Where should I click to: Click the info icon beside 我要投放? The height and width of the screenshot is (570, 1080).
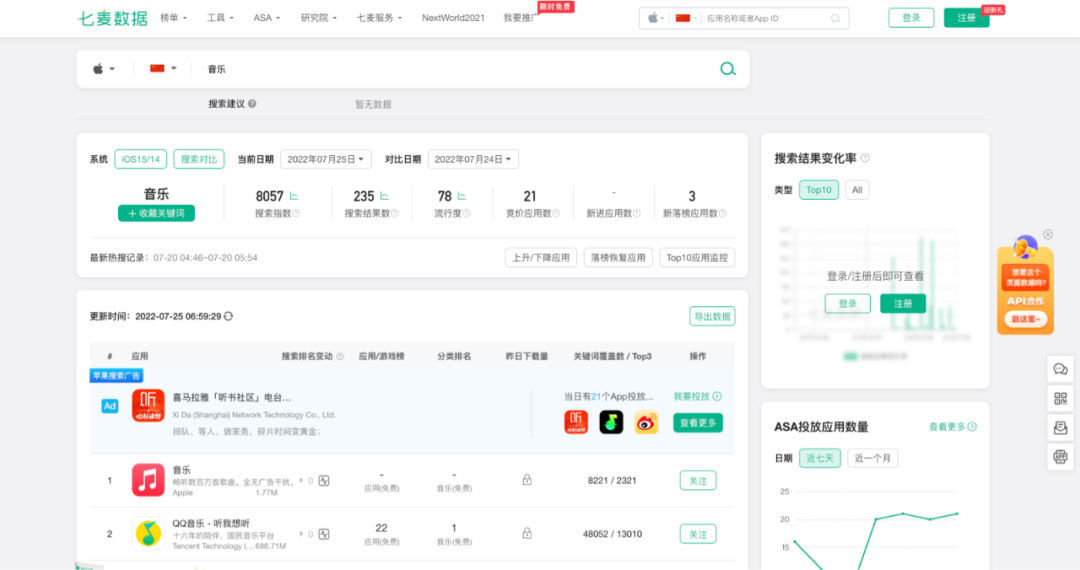[x=717, y=397]
